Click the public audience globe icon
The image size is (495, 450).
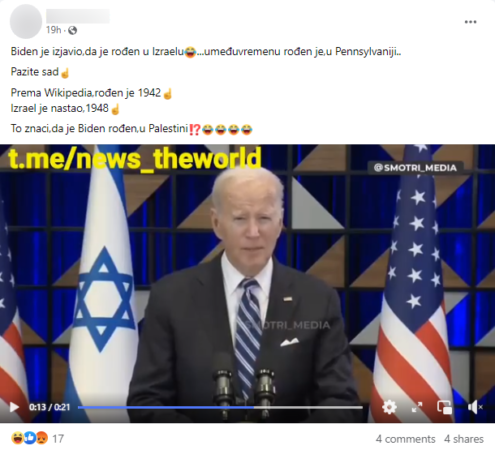(72, 30)
